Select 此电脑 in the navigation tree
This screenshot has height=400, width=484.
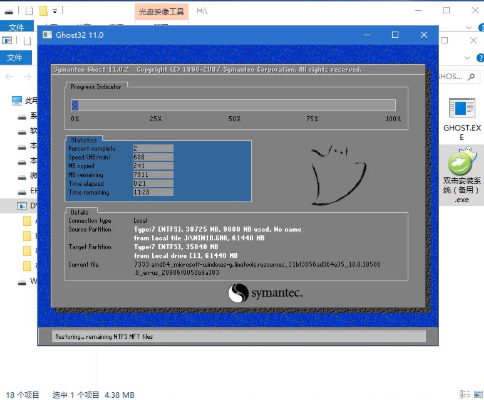coord(24,100)
